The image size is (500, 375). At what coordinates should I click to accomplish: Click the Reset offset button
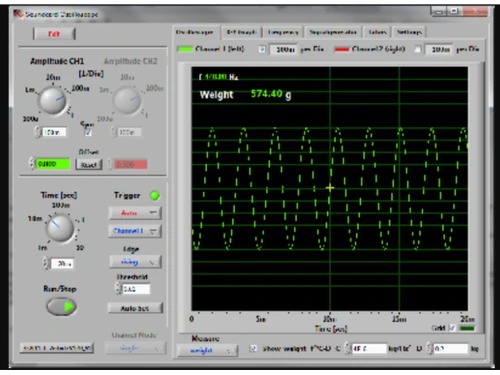click(x=89, y=164)
